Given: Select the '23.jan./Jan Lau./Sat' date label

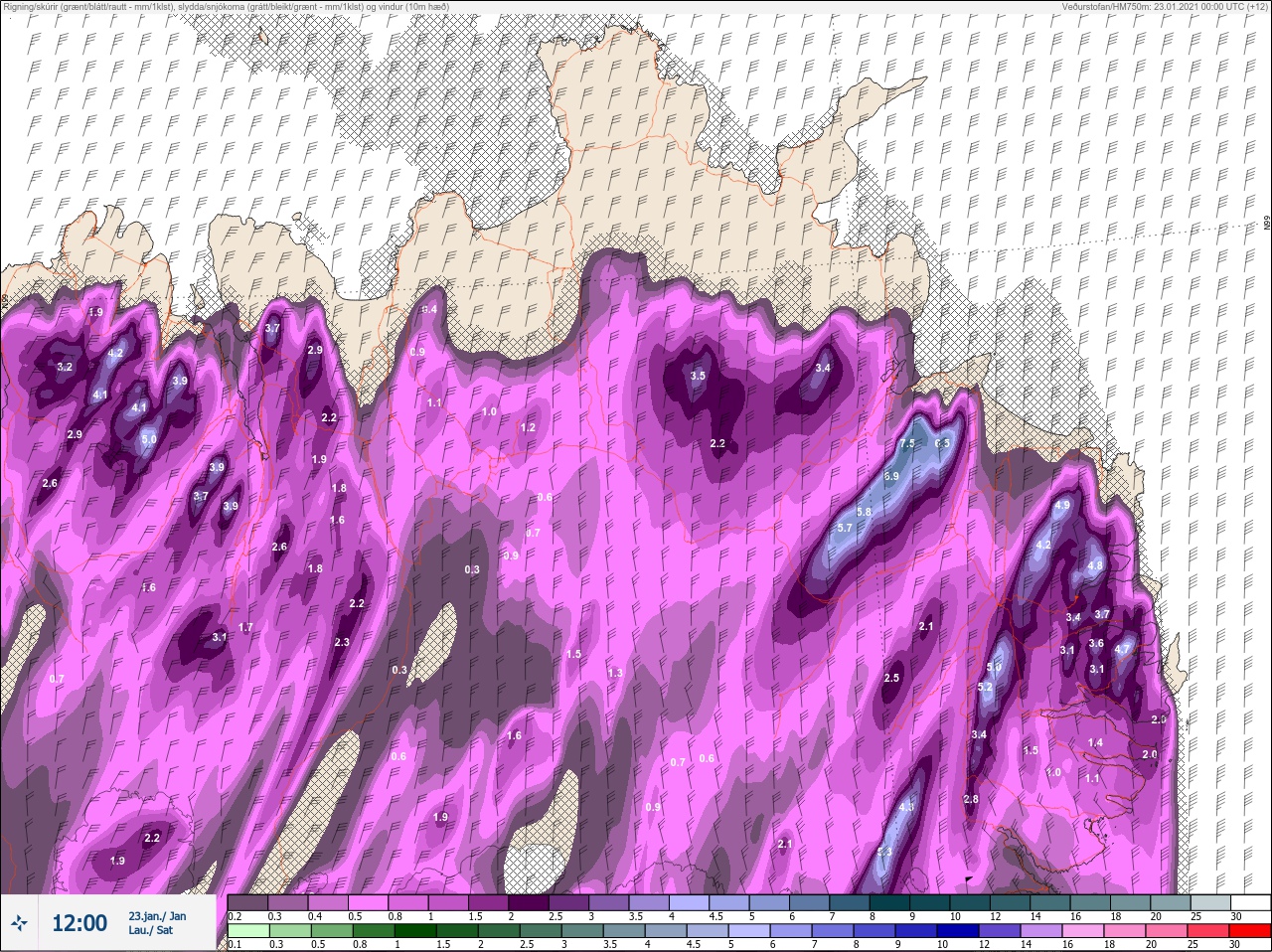Looking at the screenshot, I should click(157, 923).
